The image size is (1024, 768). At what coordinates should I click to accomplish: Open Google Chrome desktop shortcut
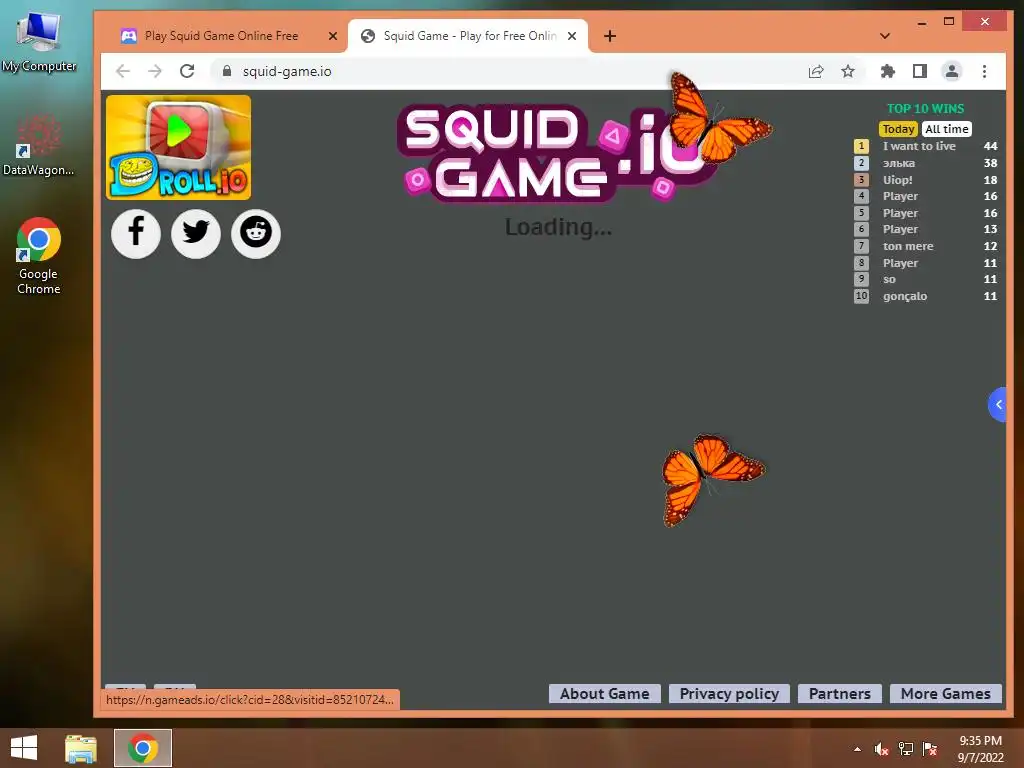point(39,256)
